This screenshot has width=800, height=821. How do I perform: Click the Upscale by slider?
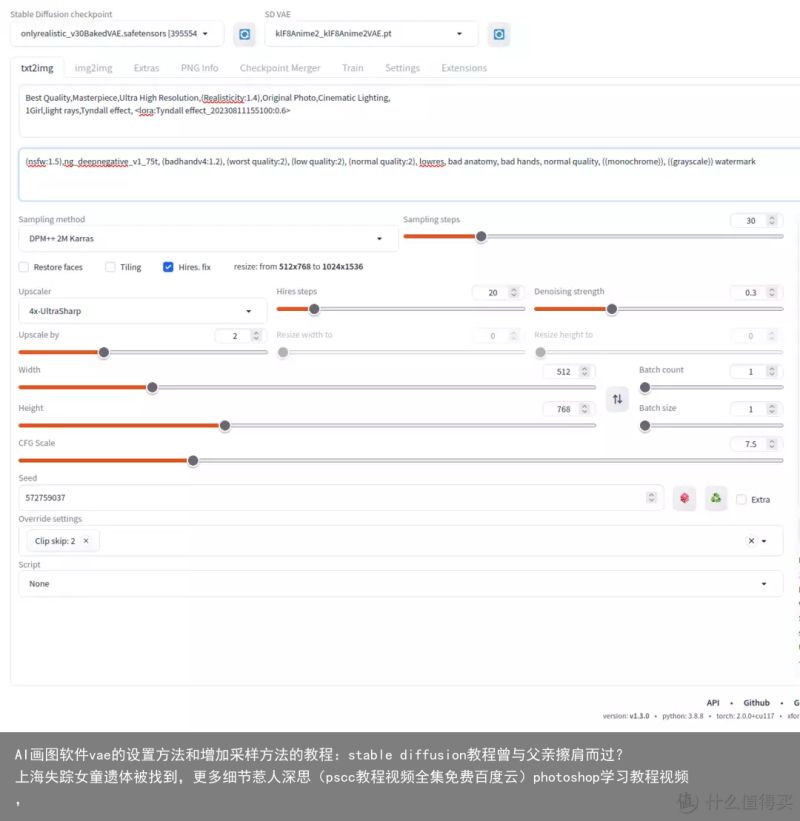click(142, 352)
